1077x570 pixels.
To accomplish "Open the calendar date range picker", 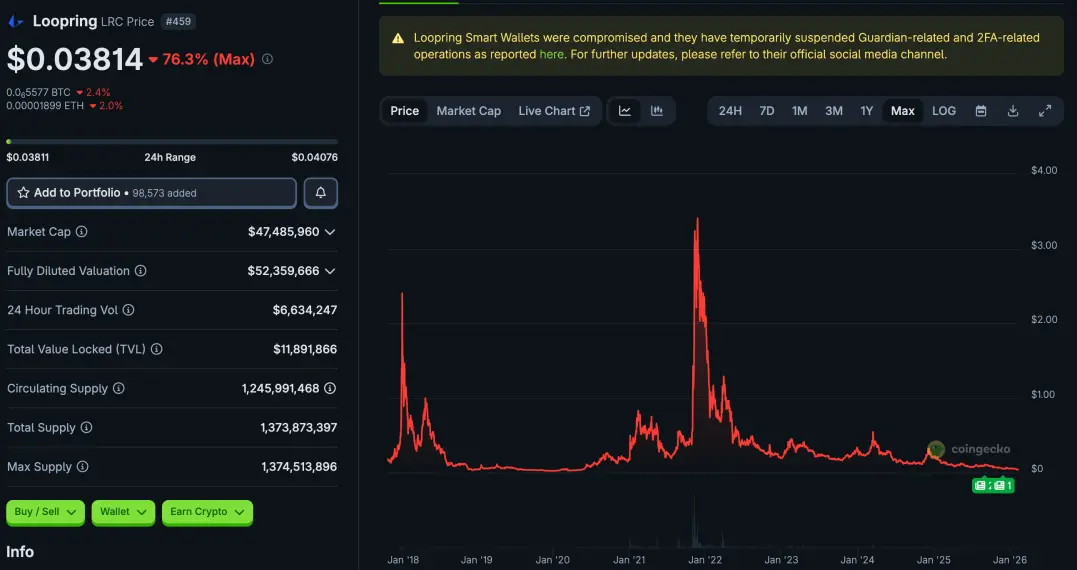I will [981, 111].
